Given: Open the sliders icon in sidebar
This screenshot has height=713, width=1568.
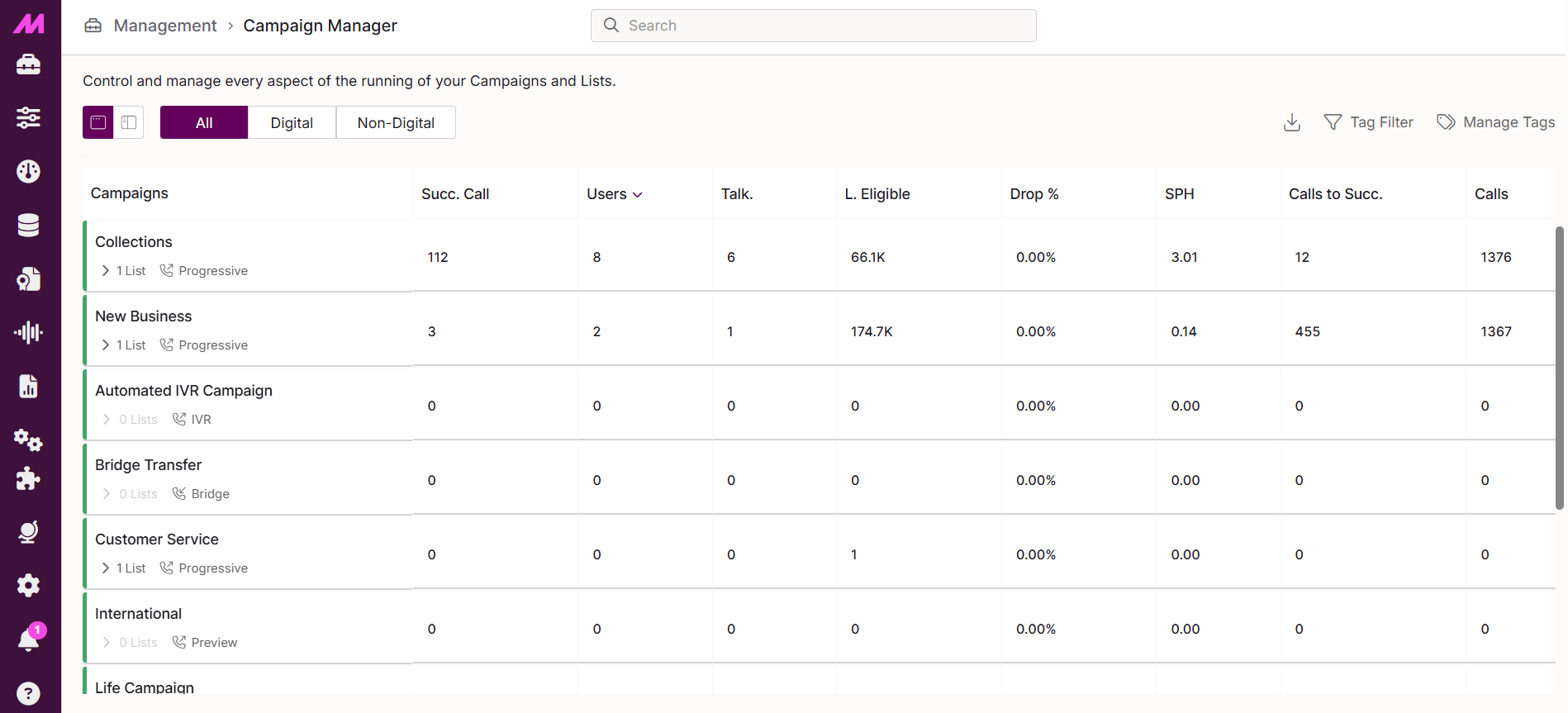Looking at the screenshot, I should click(28, 117).
